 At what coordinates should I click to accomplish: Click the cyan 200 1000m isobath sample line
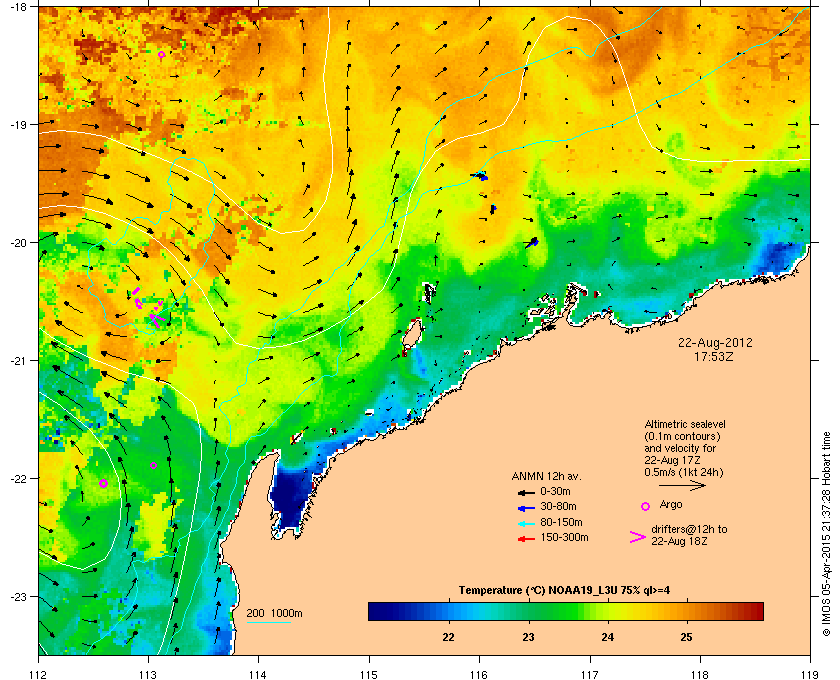click(268, 623)
